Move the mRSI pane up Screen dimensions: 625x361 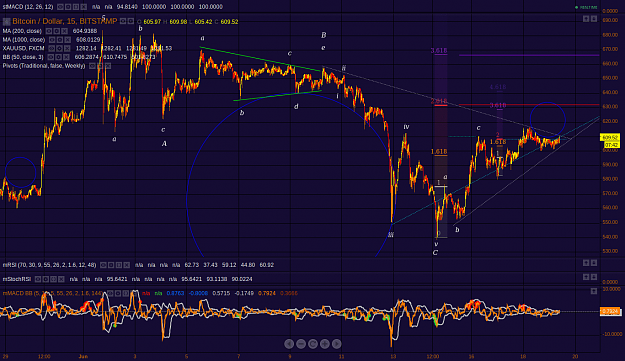click(586, 263)
